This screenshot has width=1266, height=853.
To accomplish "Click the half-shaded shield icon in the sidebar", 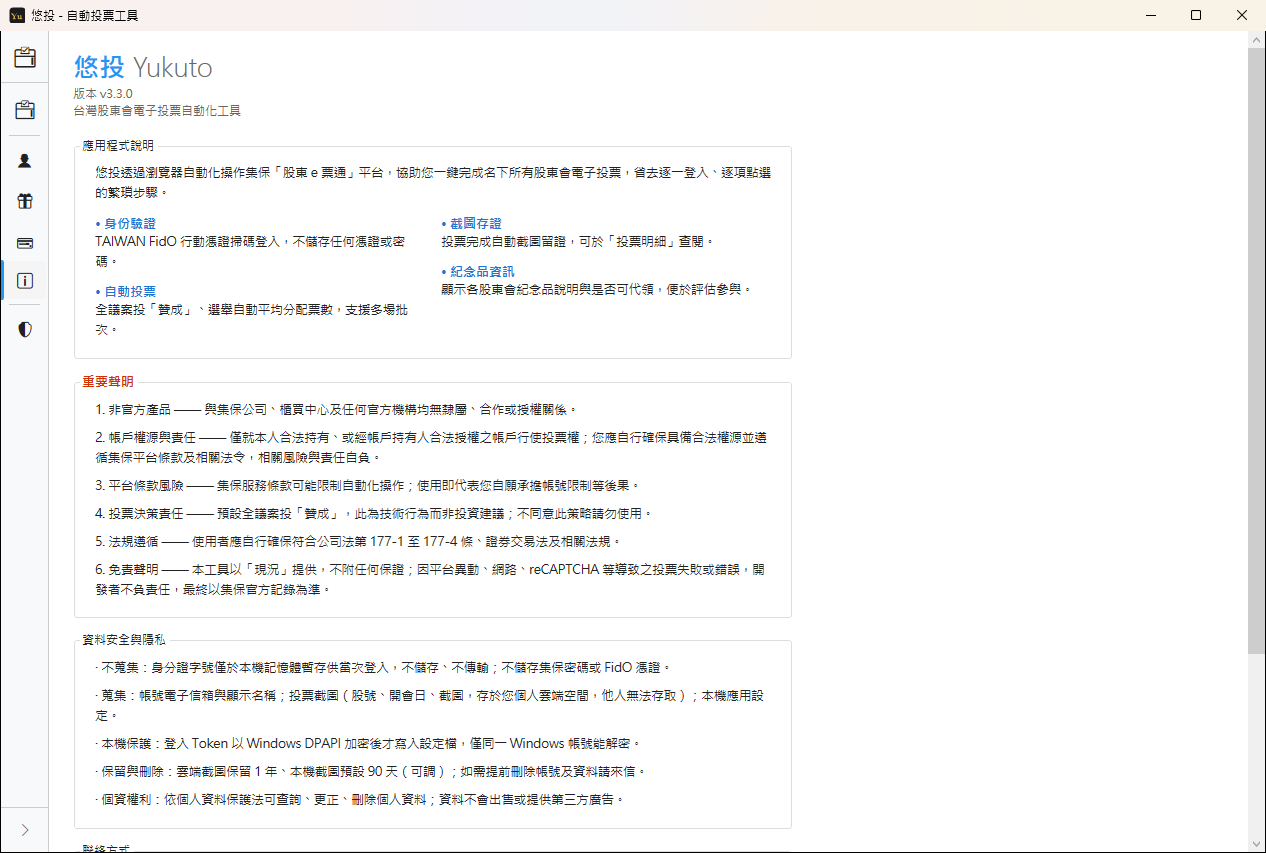I will click(x=25, y=329).
